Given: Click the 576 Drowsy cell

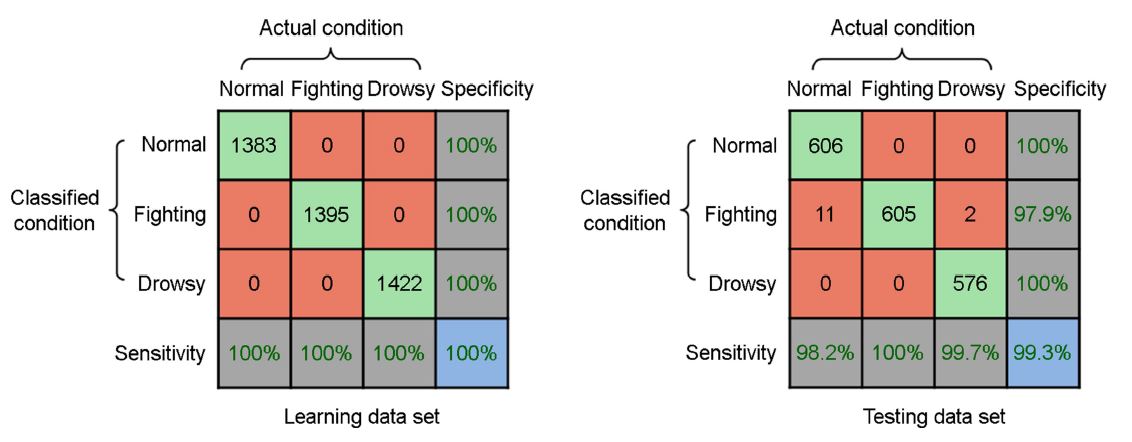Looking at the screenshot, I should coord(970,284).
